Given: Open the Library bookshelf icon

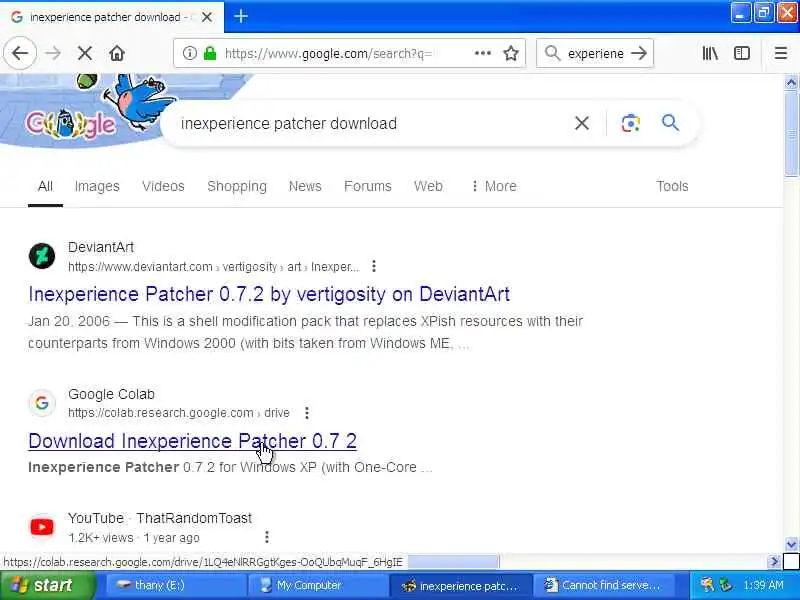Looking at the screenshot, I should coord(710,53).
